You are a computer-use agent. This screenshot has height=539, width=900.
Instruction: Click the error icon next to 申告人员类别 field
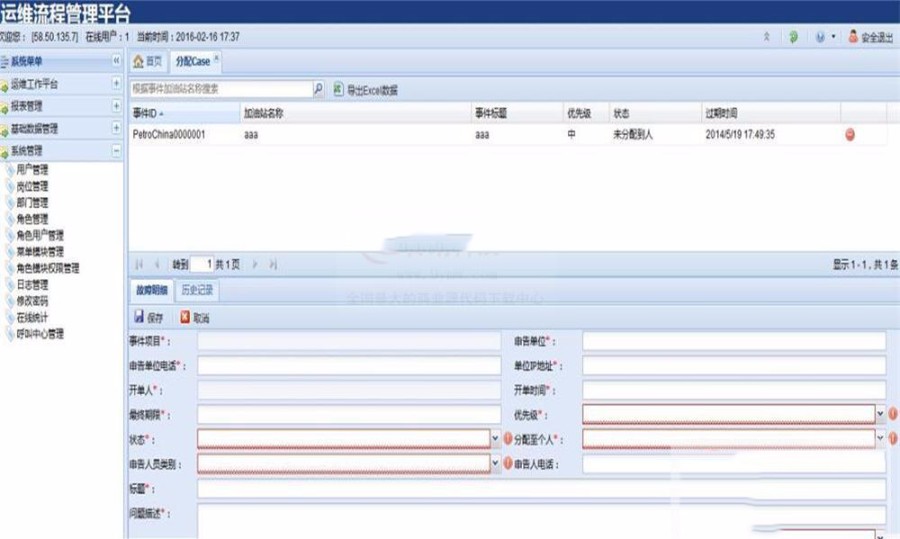(x=508, y=463)
